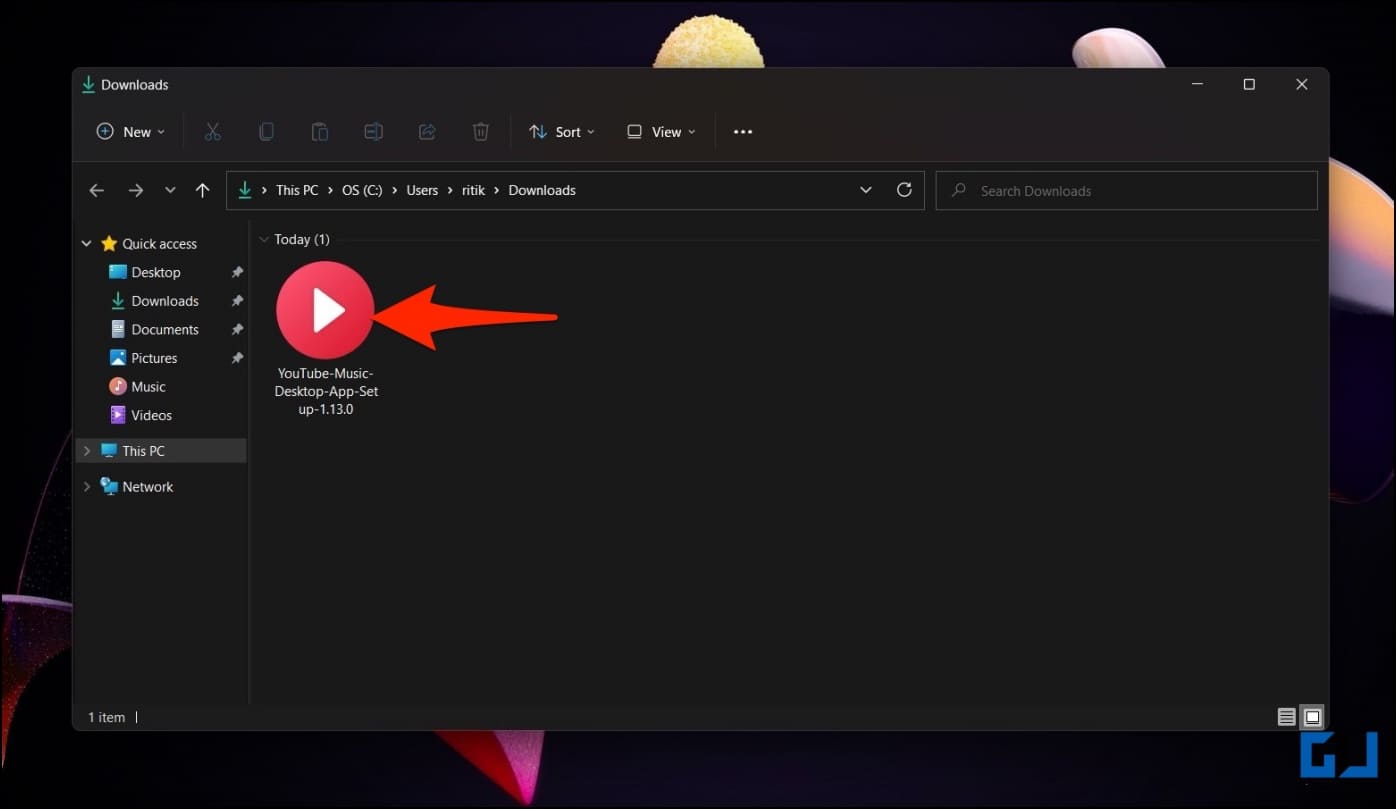Collapse the Today (1) group
1396x809 pixels.
click(264, 240)
